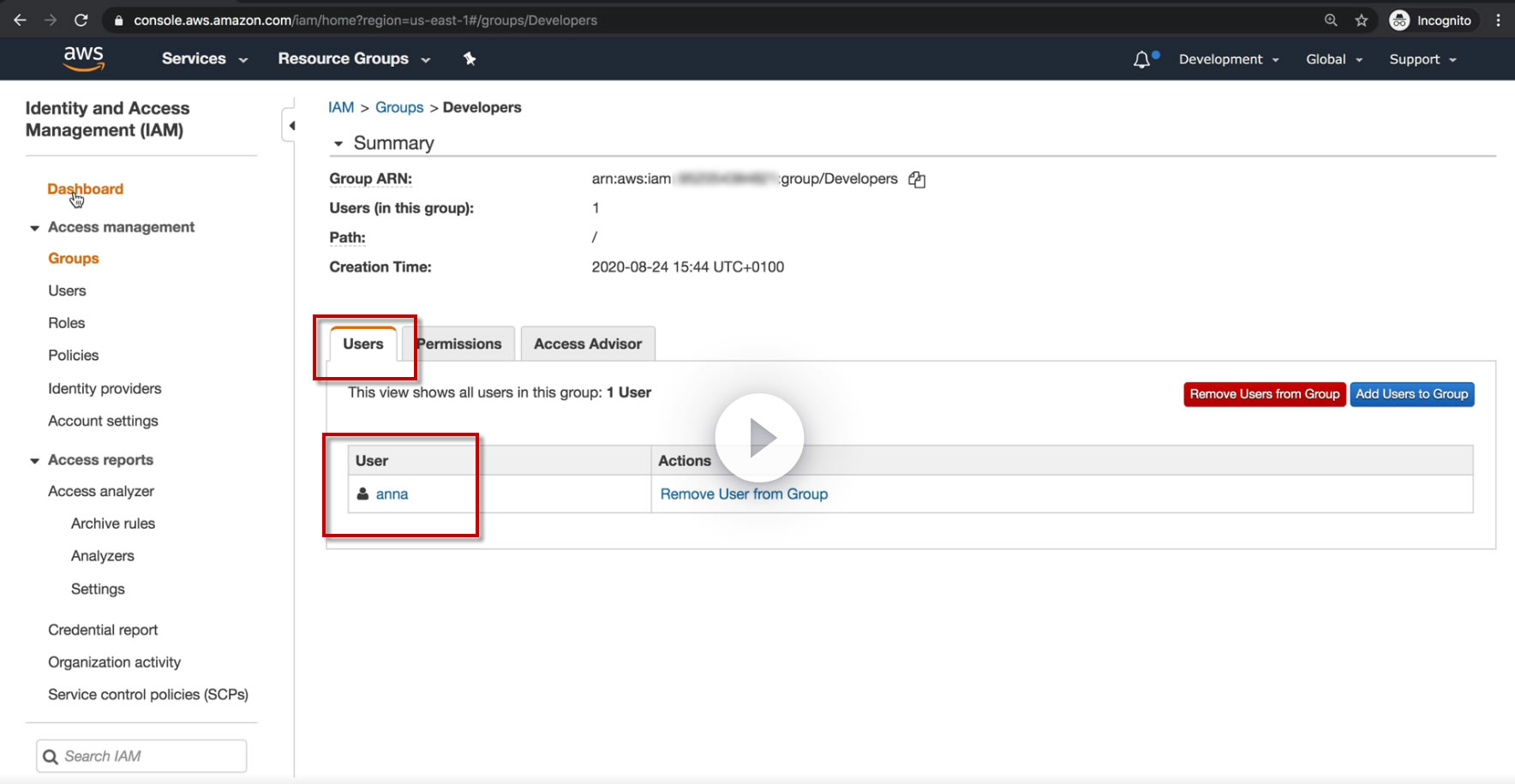Open Identity providers page
Image resolution: width=1515 pixels, height=784 pixels.
pyautogui.click(x=105, y=389)
